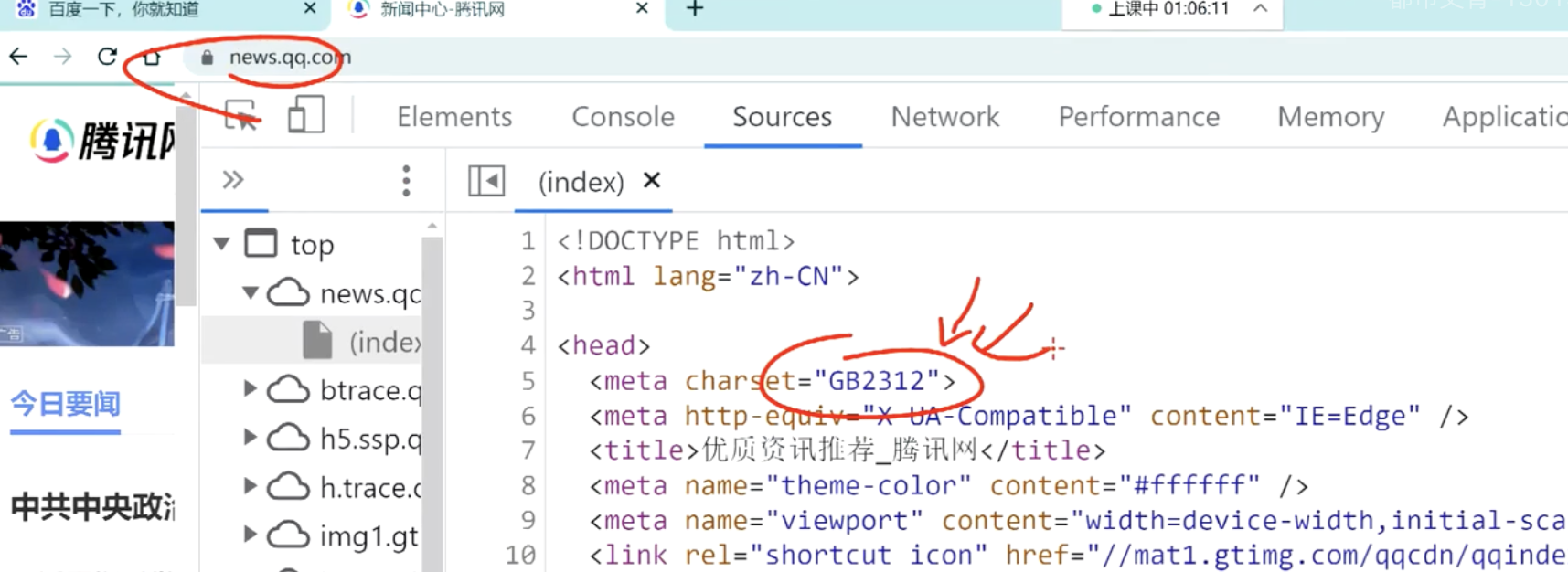Expand the btrace.q domain node
Image resolution: width=1568 pixels, height=572 pixels.
coord(250,388)
